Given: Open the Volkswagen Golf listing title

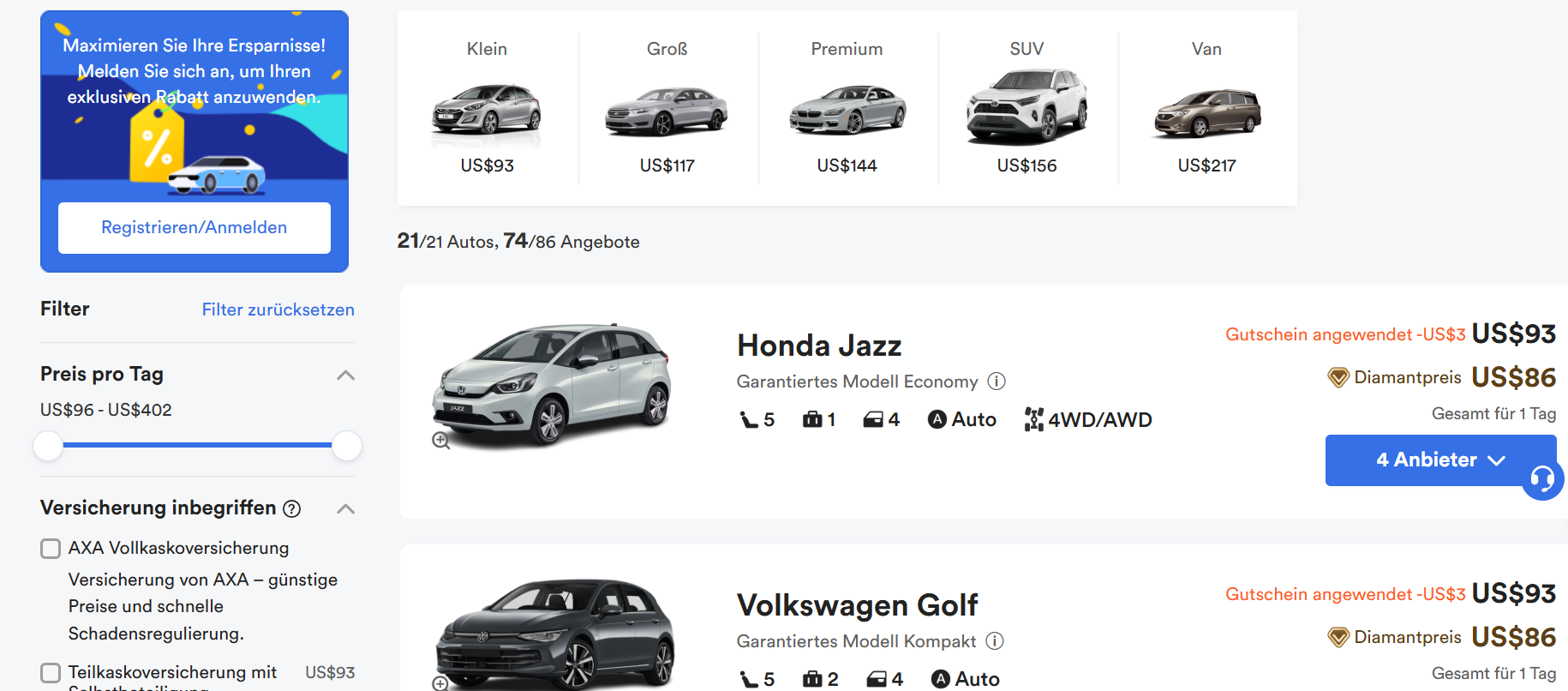Looking at the screenshot, I should pos(857,605).
